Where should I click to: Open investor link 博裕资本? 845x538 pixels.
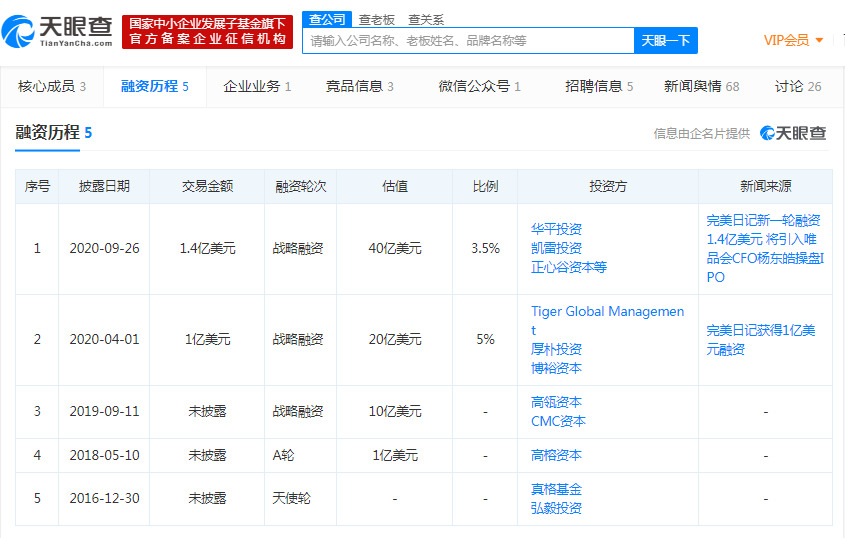click(x=556, y=368)
